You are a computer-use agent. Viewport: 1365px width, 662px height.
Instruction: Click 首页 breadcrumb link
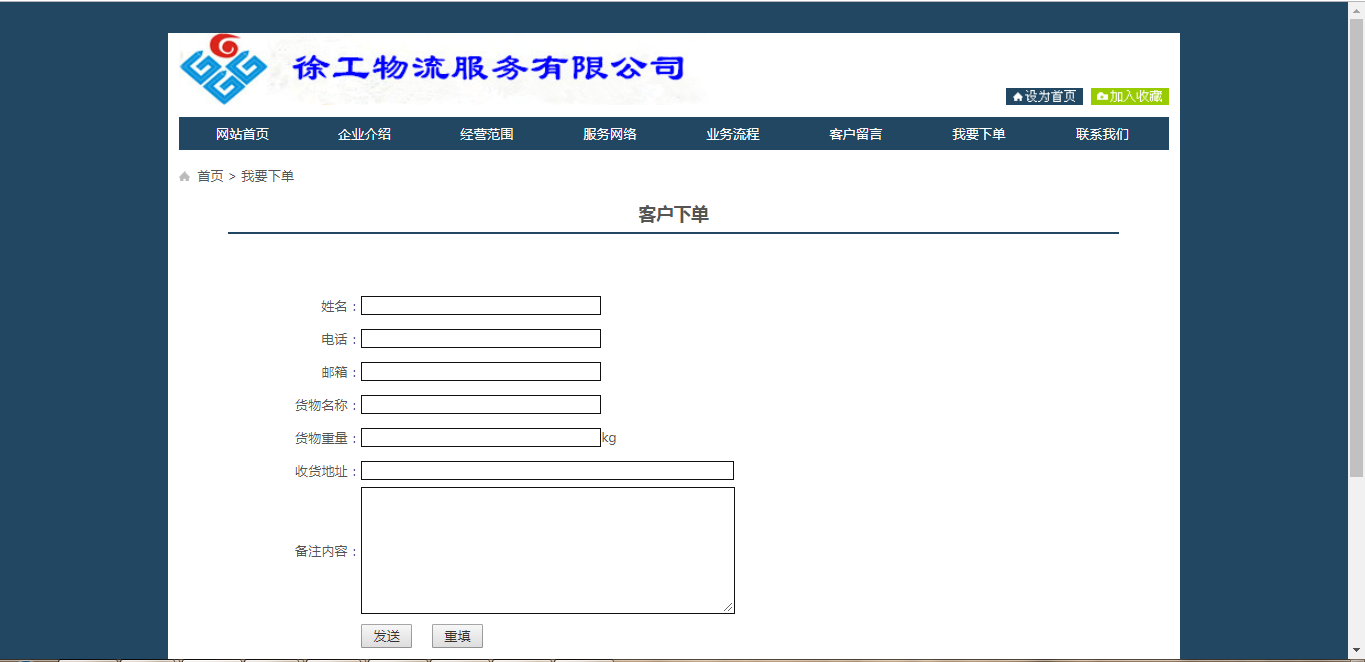pyautogui.click(x=210, y=176)
